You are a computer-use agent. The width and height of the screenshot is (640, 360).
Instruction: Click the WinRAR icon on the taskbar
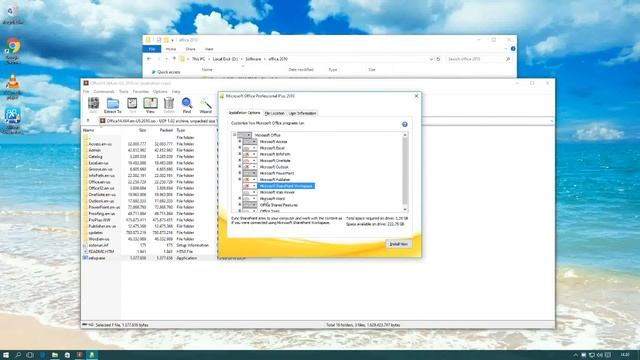[80, 355]
